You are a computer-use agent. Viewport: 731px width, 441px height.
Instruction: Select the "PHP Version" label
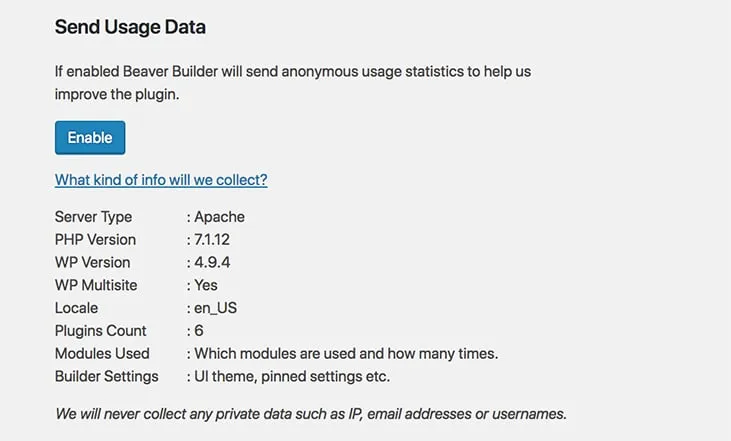pyautogui.click(x=95, y=240)
